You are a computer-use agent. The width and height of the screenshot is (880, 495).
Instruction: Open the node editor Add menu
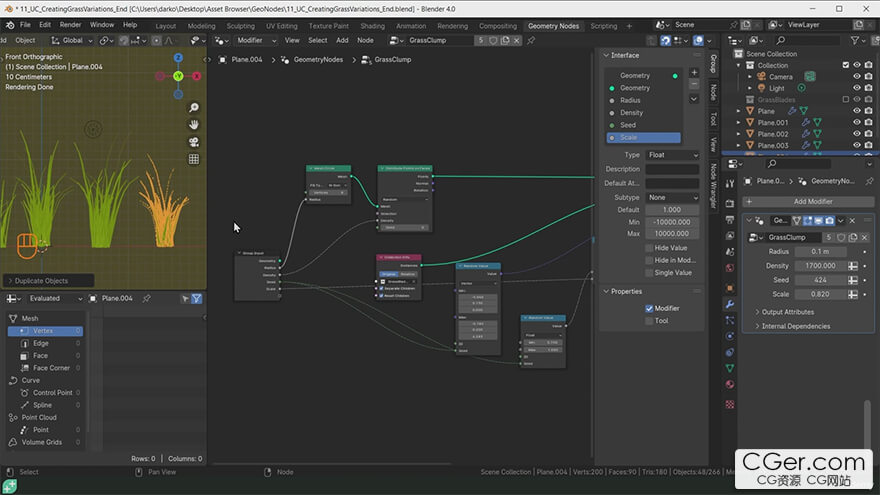pos(342,40)
